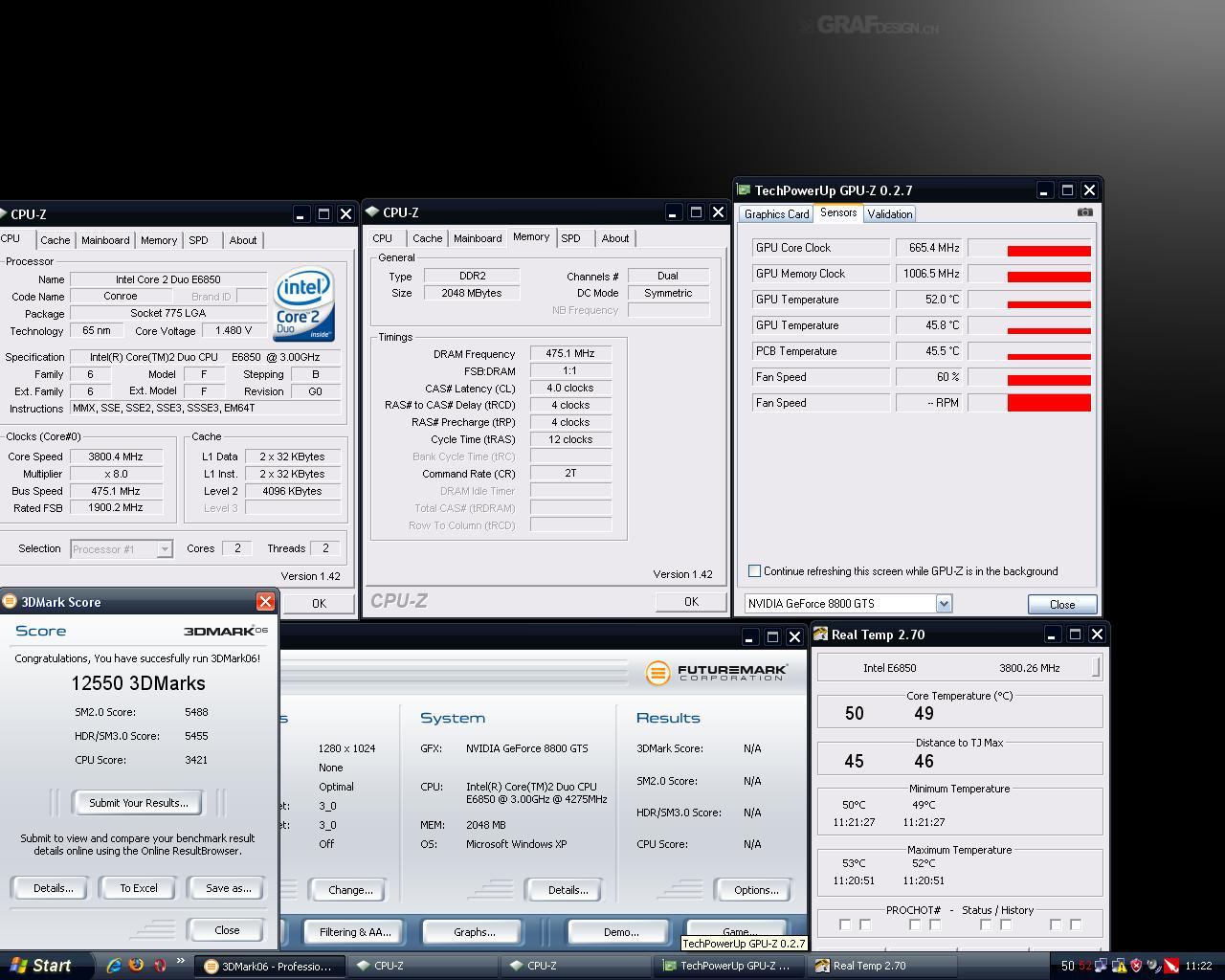
Task: Click the Graphs button
Action: pyautogui.click(x=475, y=931)
